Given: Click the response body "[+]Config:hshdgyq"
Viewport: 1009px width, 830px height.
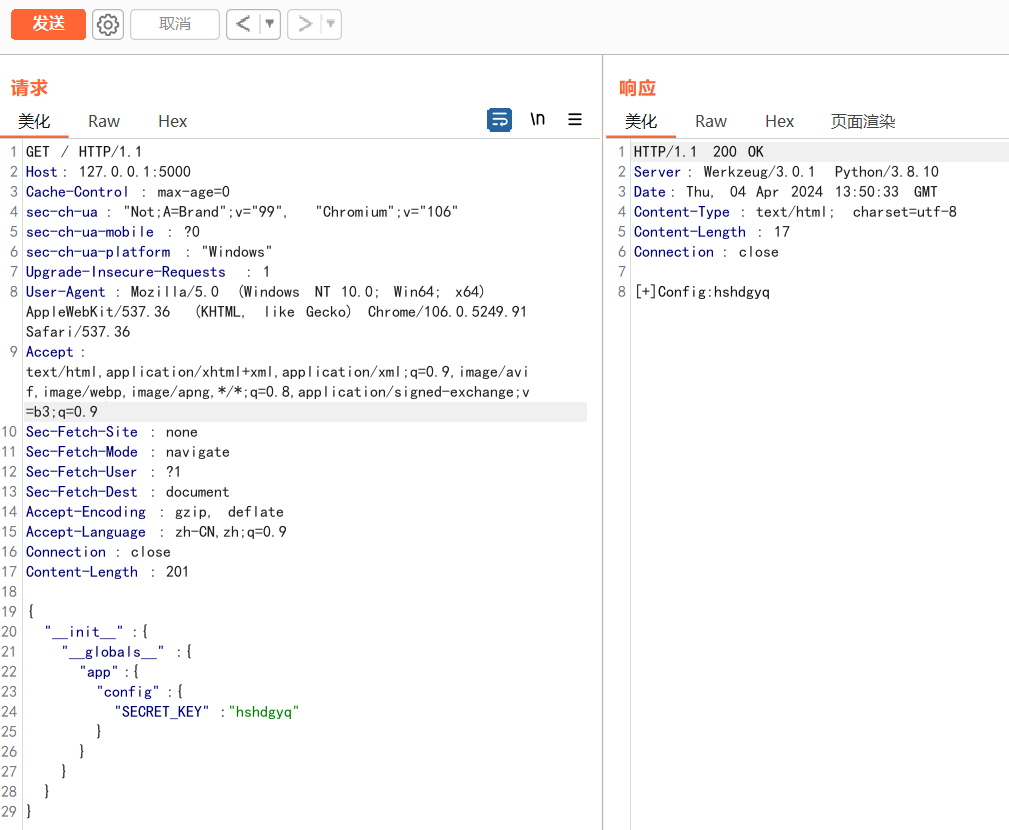Looking at the screenshot, I should pos(702,291).
